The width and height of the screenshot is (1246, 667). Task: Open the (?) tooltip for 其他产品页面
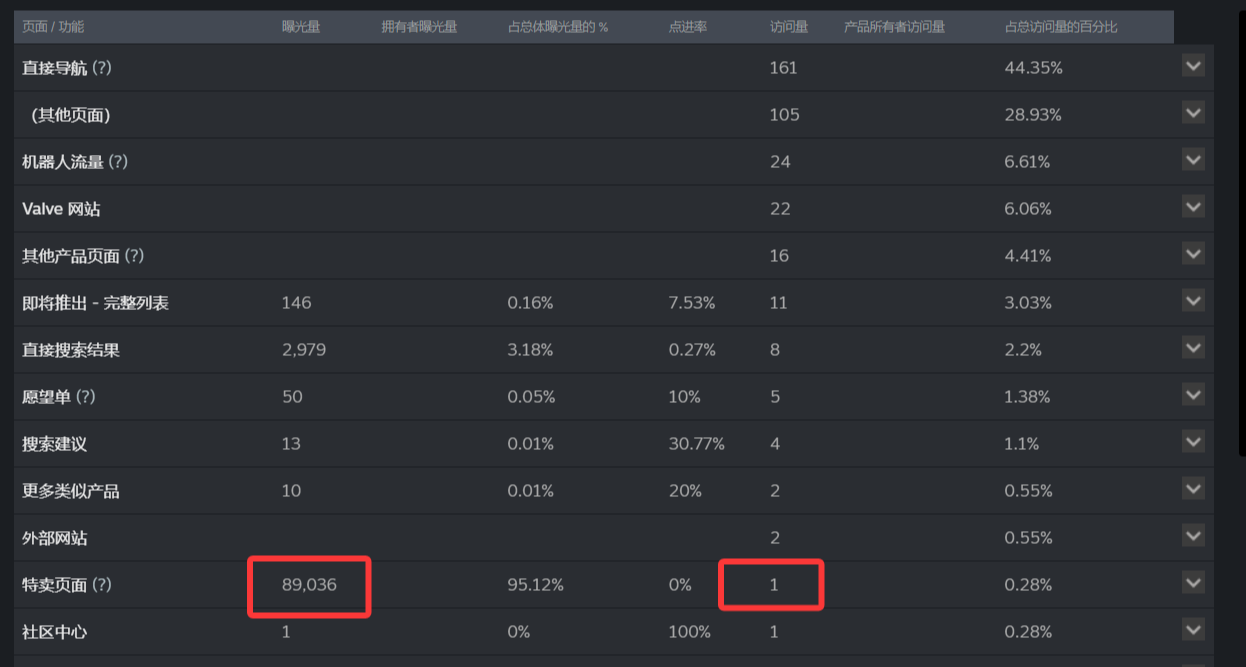[x=134, y=256]
